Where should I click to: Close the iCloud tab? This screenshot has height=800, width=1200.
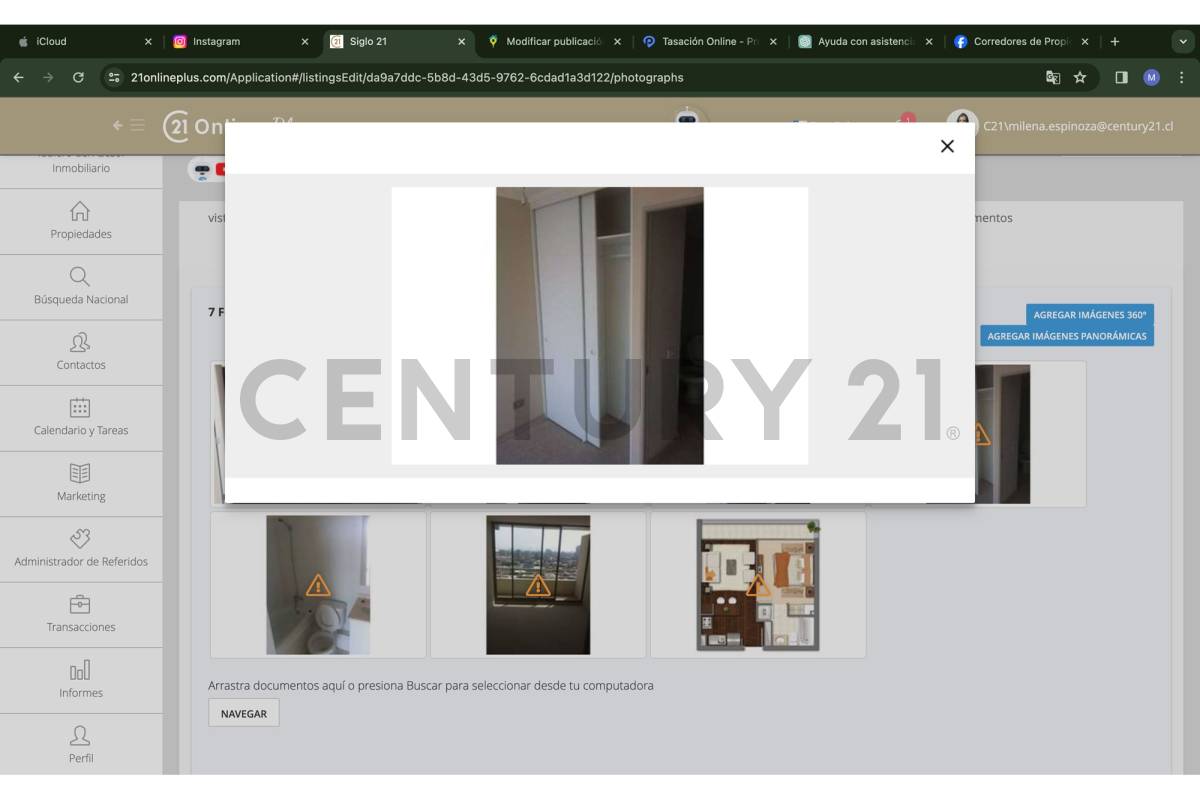click(x=148, y=42)
